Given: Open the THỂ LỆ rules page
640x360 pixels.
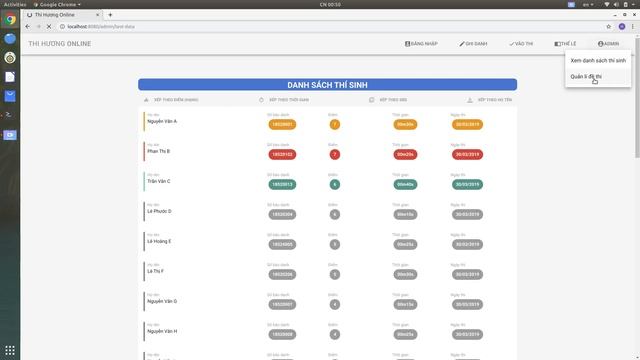Looking at the screenshot, I should click(x=565, y=44).
